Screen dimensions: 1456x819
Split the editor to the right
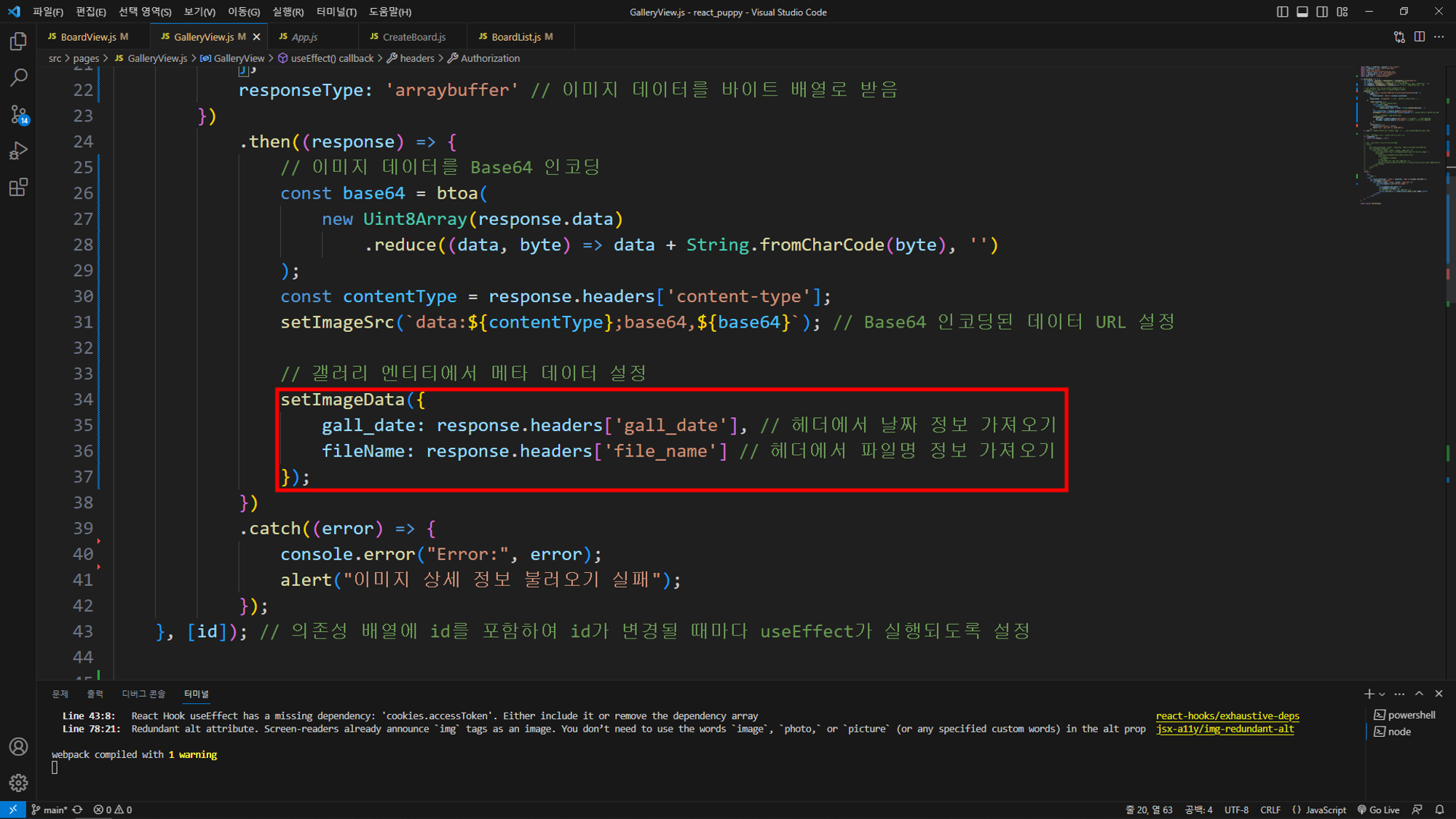(1419, 36)
